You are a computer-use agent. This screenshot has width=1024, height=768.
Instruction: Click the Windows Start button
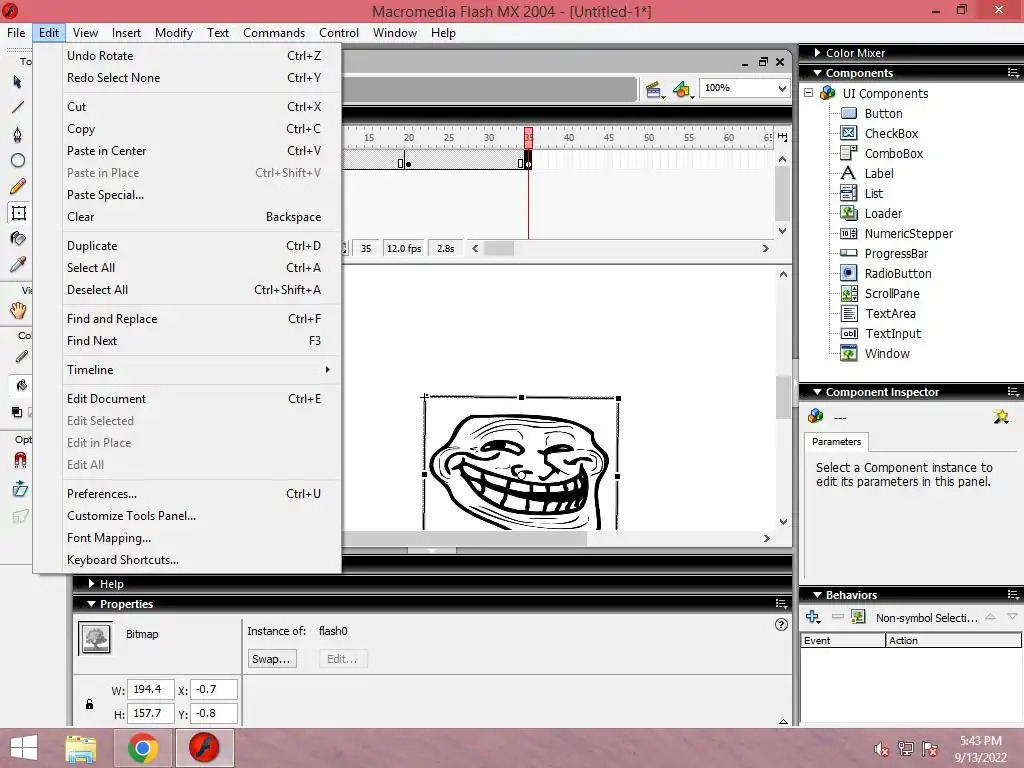point(24,748)
